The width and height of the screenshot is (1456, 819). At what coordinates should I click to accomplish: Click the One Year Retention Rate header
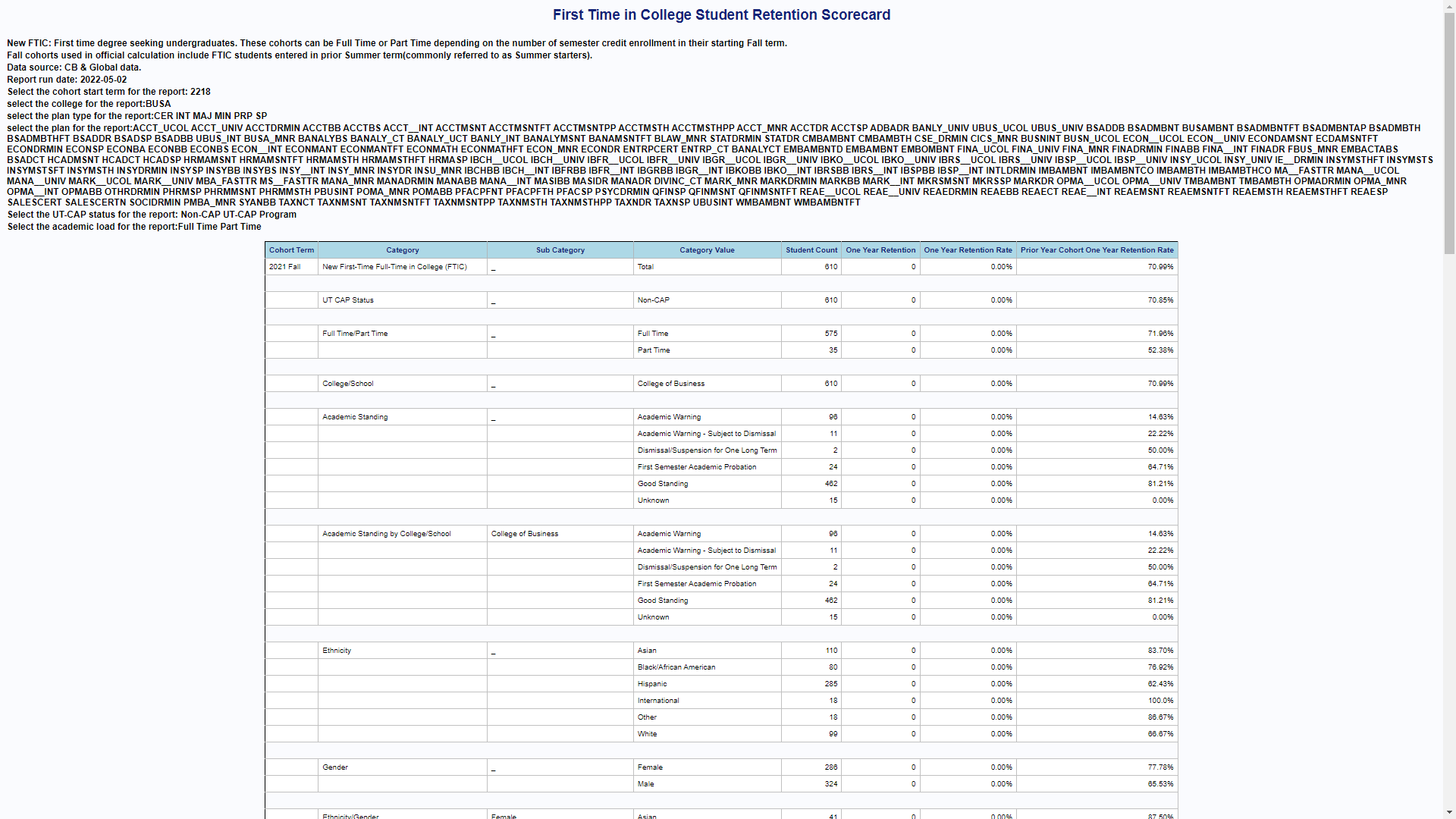click(x=967, y=250)
